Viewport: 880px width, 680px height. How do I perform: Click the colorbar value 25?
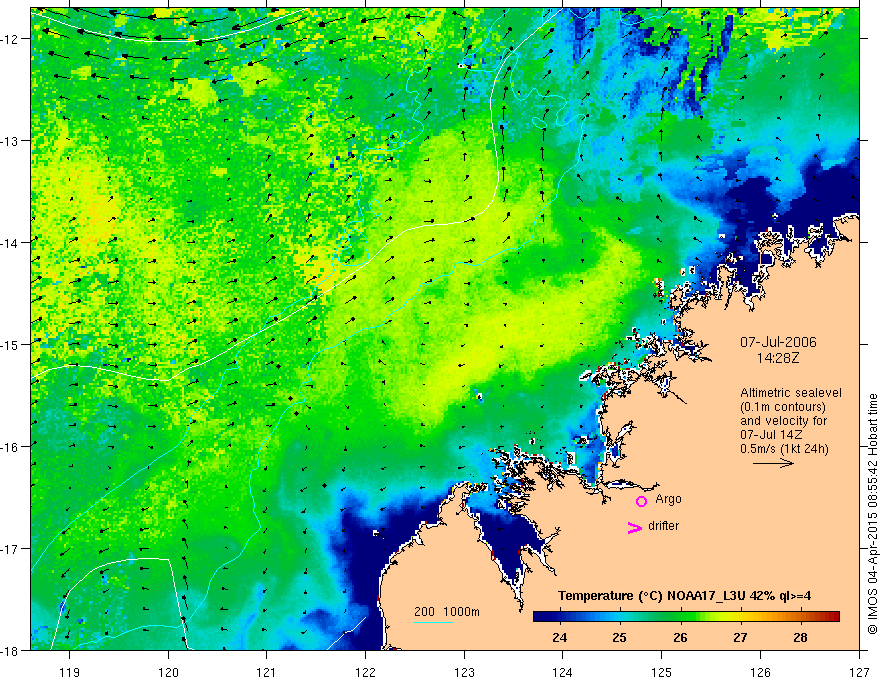pos(619,637)
